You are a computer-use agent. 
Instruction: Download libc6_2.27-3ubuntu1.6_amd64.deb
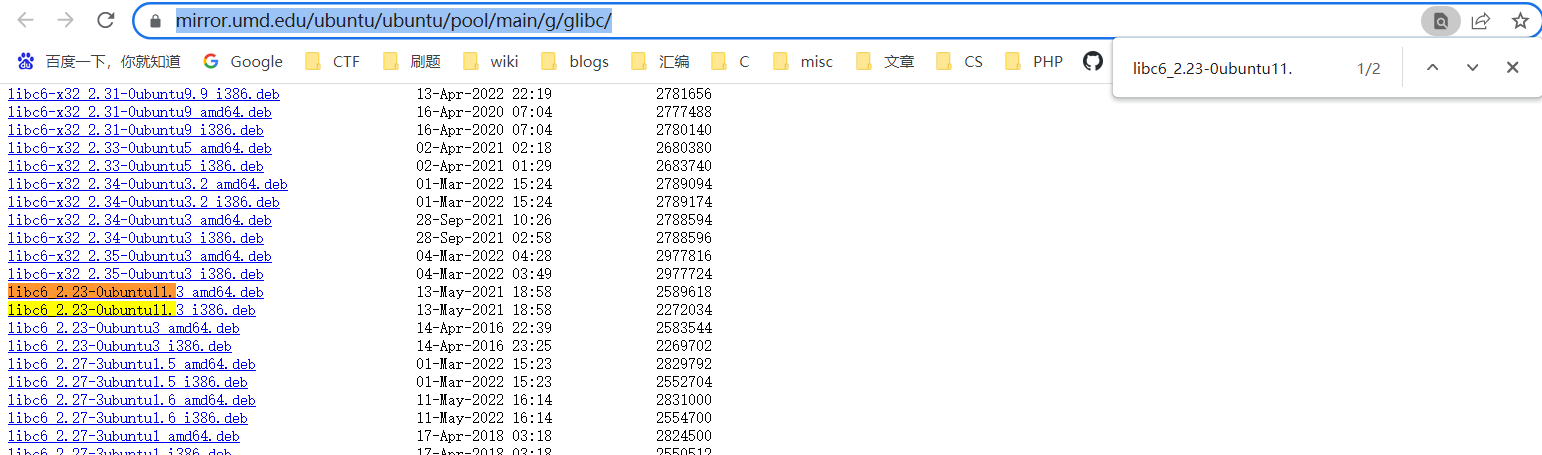pos(132,400)
